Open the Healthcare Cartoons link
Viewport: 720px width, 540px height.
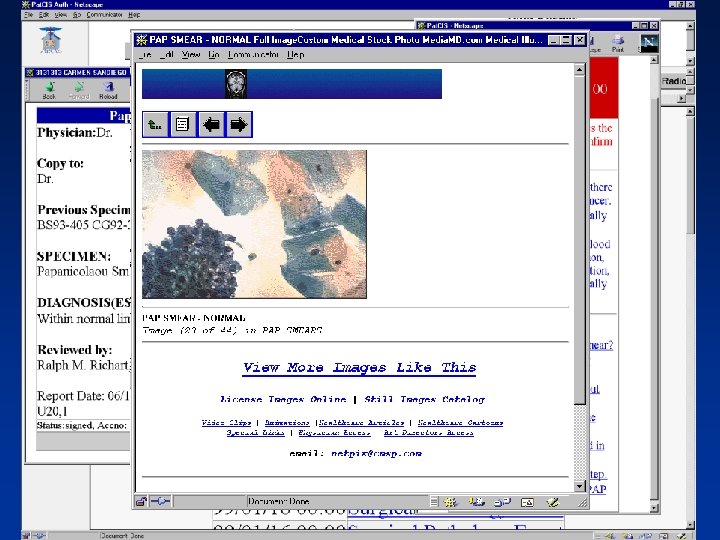(461, 422)
